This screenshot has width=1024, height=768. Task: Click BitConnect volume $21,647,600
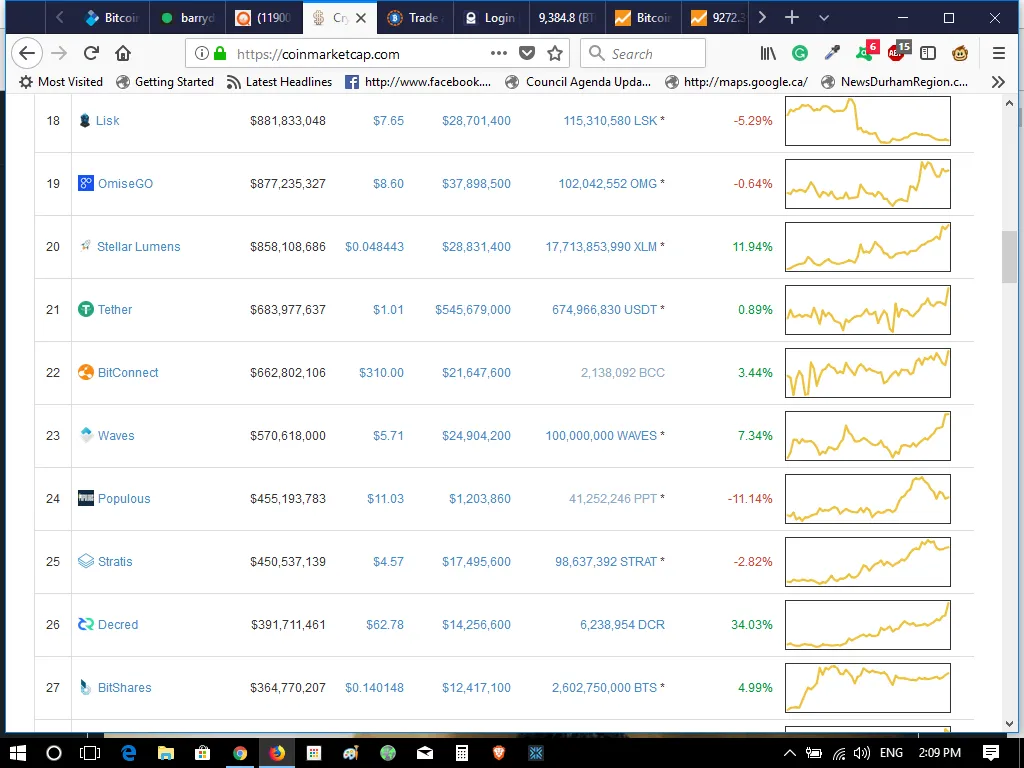(x=476, y=373)
